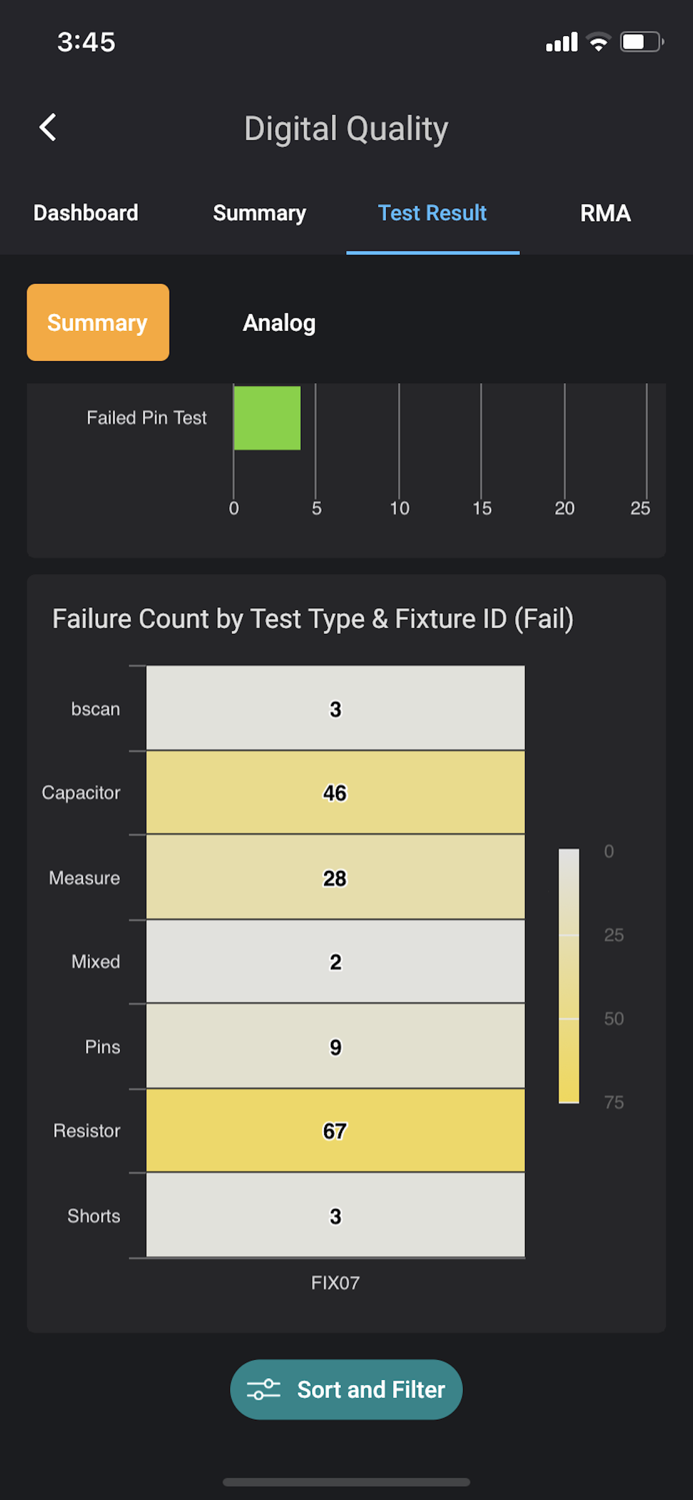Switch to the Analog view

point(279,323)
